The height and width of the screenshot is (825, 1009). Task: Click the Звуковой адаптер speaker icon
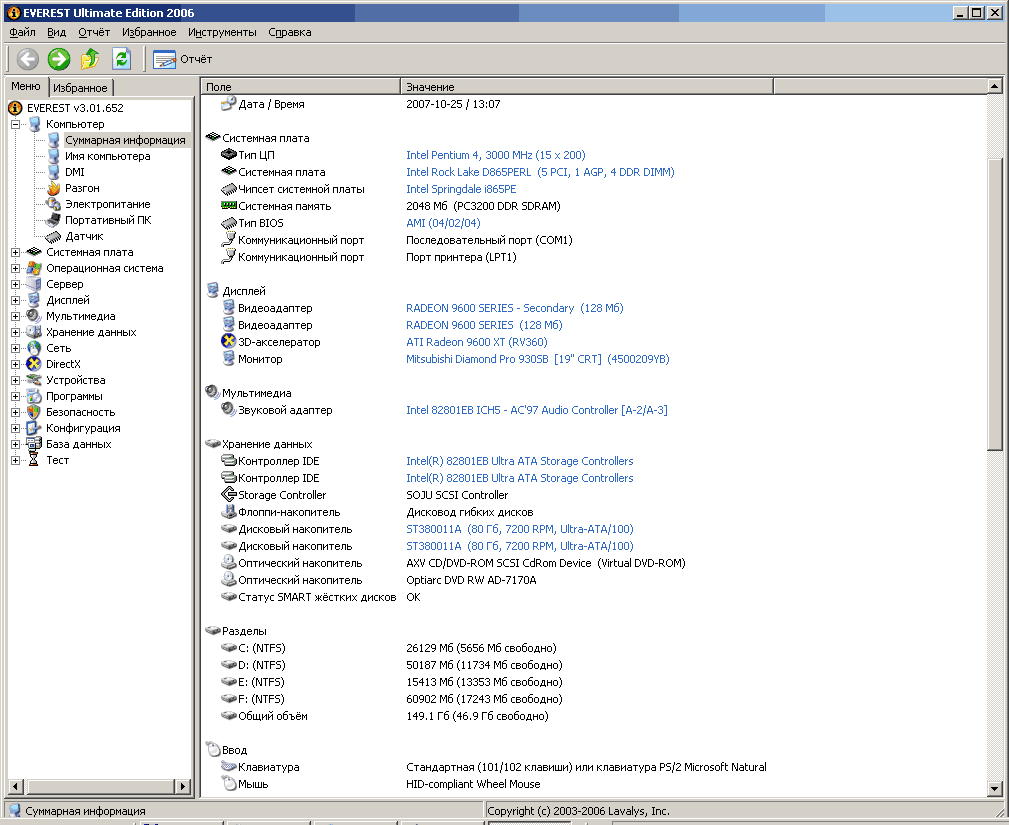(228, 409)
